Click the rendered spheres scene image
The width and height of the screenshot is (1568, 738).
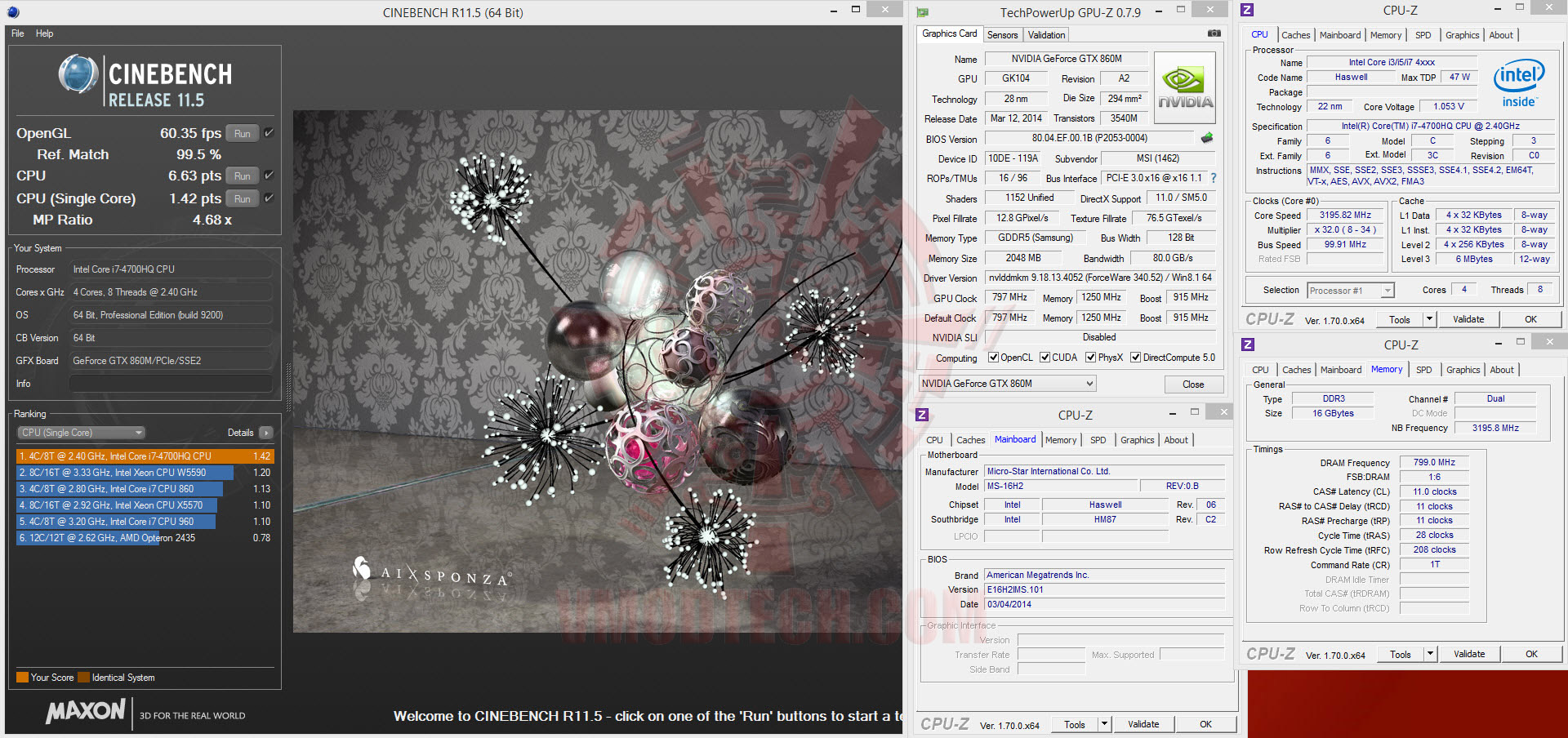coord(598,371)
